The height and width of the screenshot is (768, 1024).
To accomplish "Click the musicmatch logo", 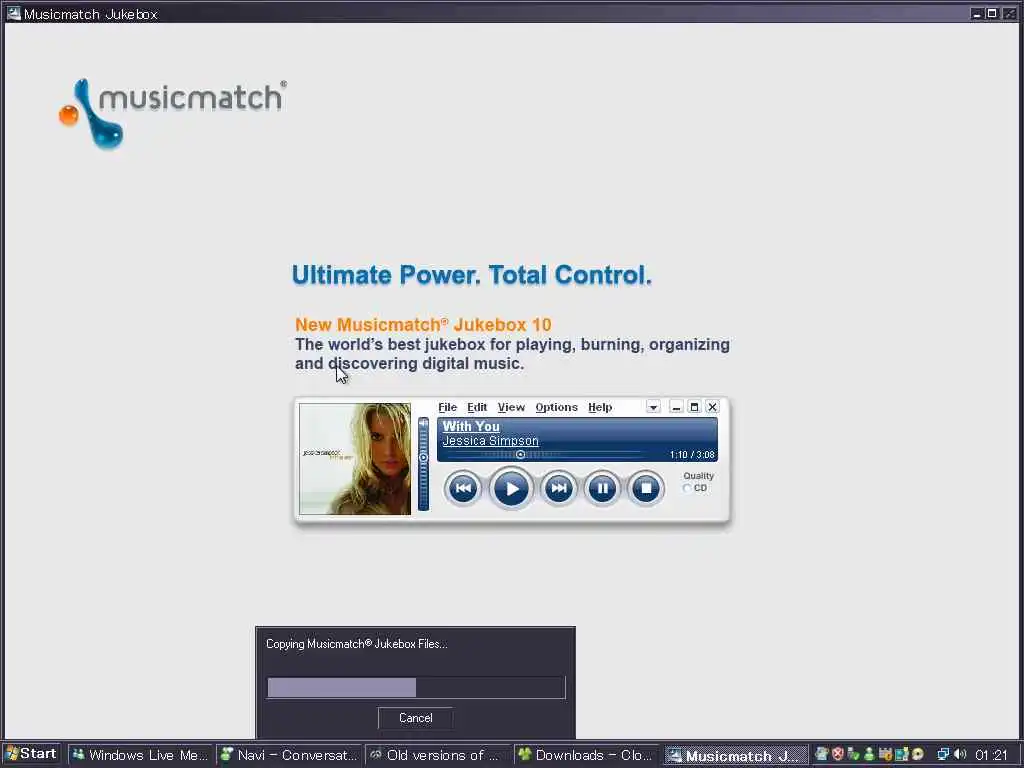I will click(x=172, y=113).
